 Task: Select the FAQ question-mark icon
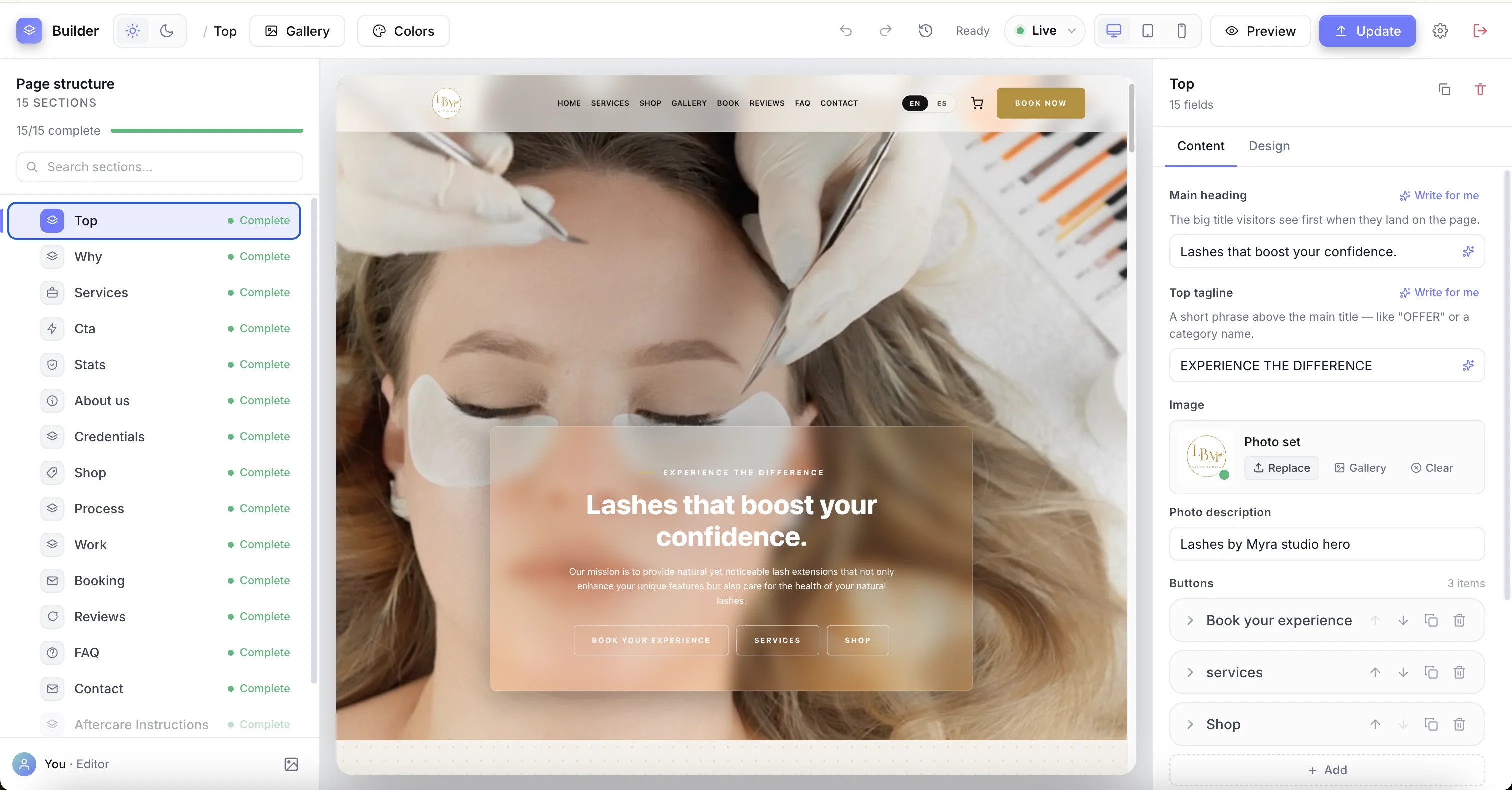click(52, 652)
